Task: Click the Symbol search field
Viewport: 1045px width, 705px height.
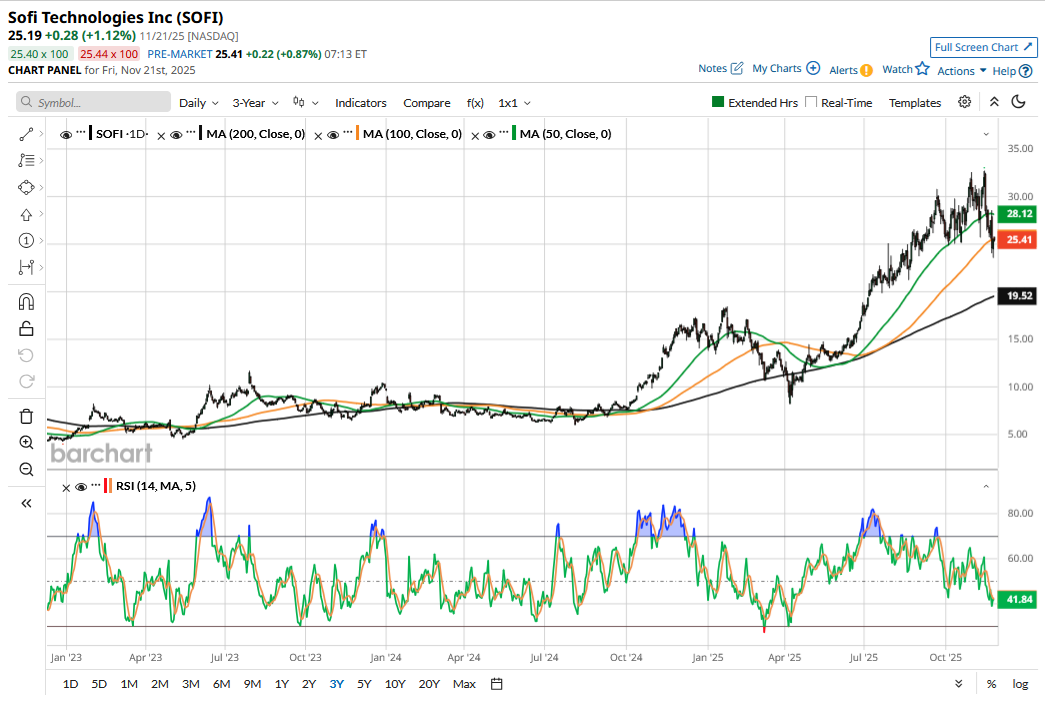Action: tap(93, 102)
